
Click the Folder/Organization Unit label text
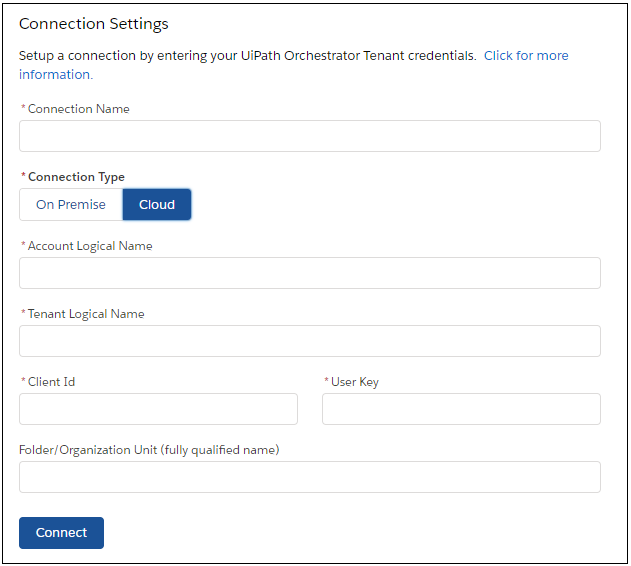pos(149,450)
